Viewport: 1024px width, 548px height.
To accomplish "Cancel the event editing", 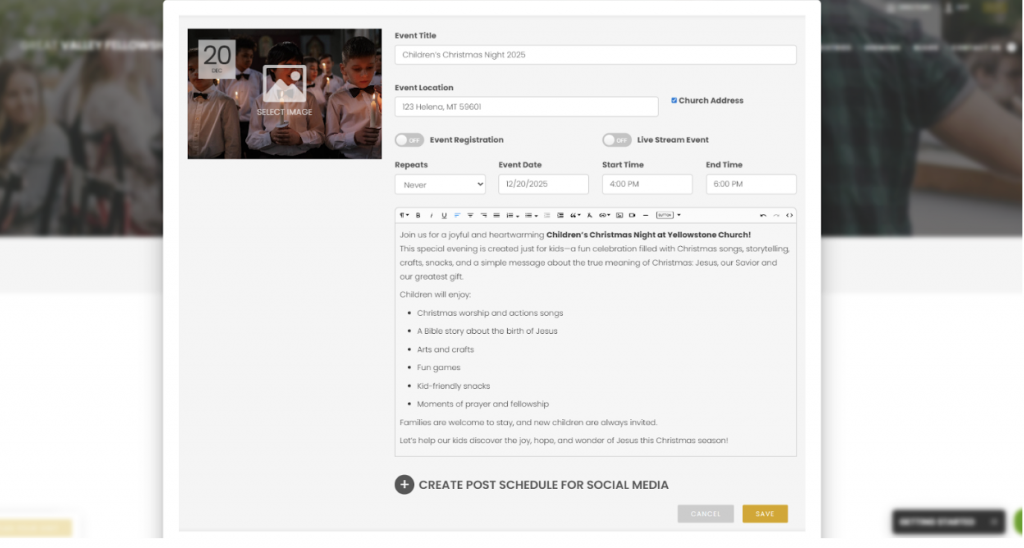I will 705,514.
